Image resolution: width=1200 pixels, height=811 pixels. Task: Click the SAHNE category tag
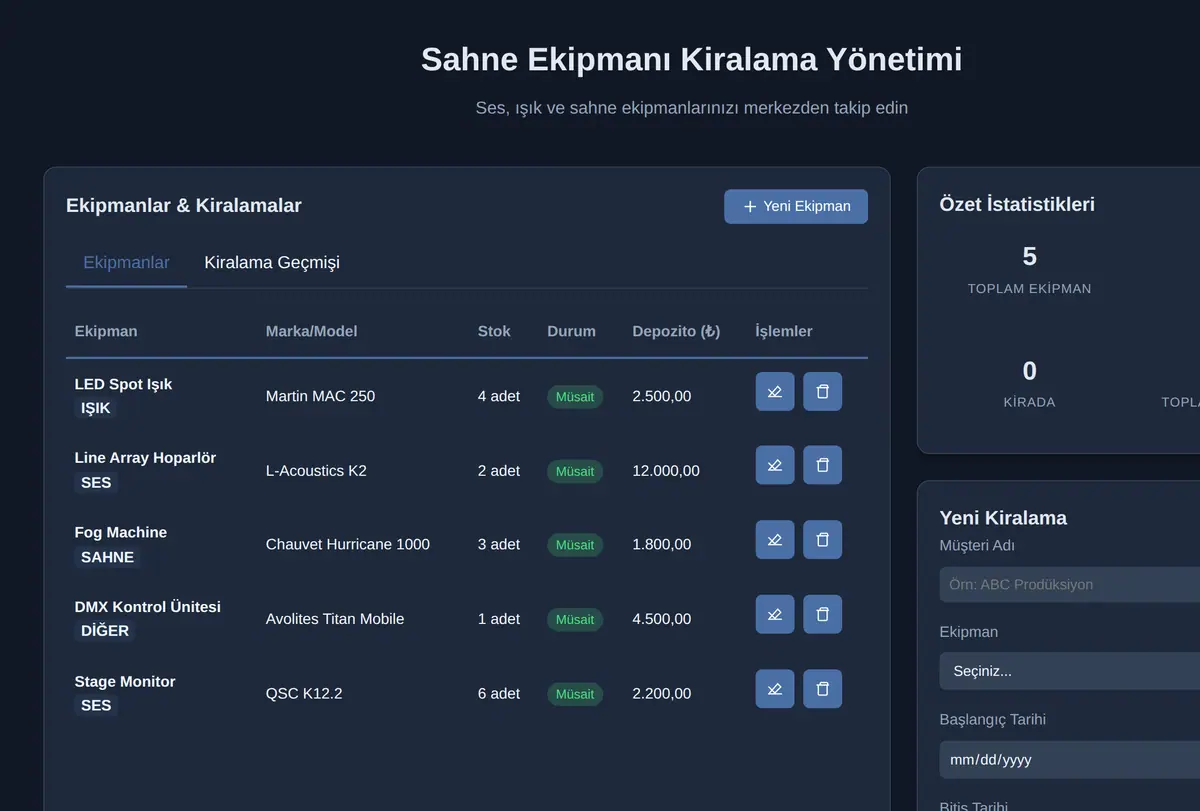pos(107,557)
